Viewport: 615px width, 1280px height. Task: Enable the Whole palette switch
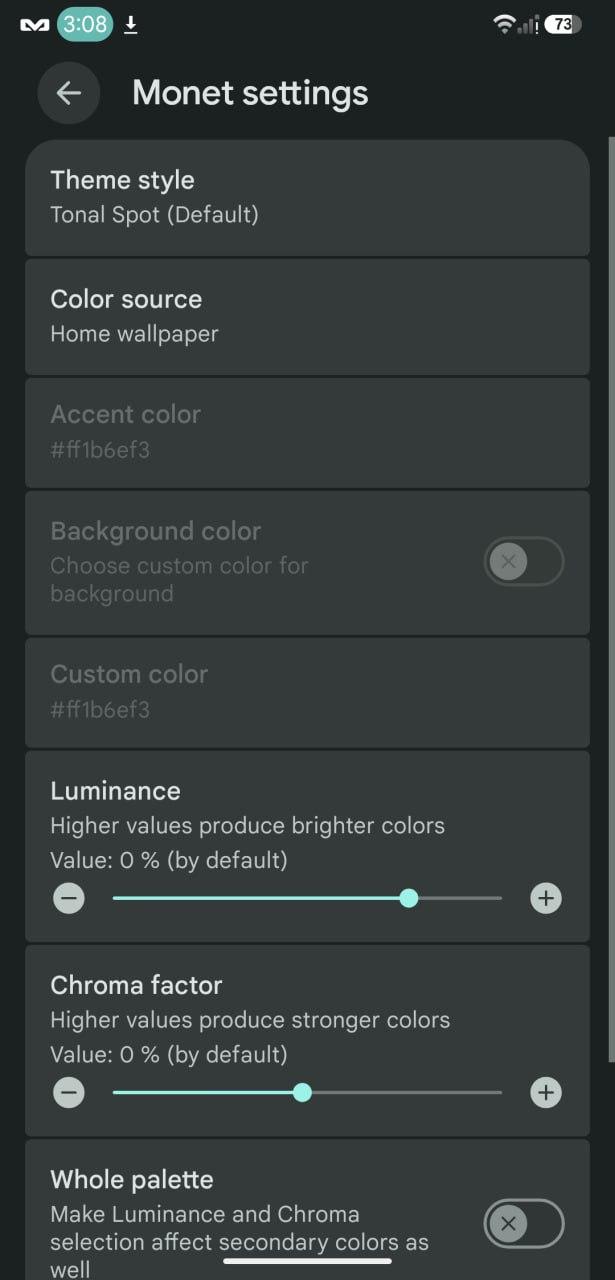click(x=524, y=1222)
